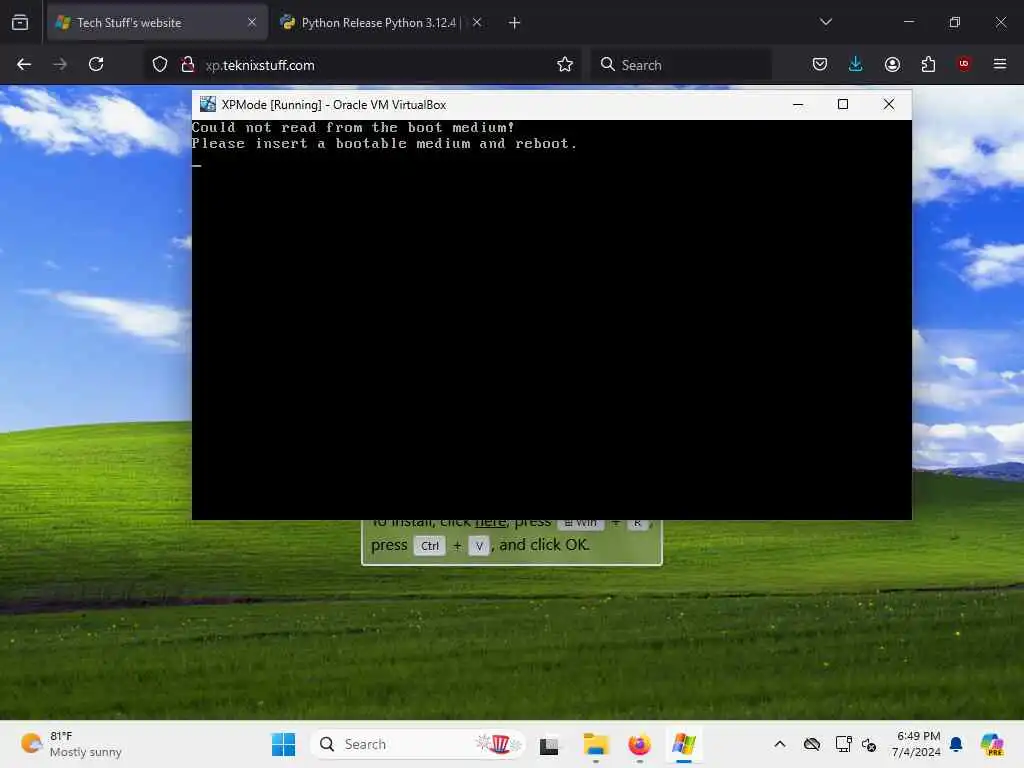Image resolution: width=1024 pixels, height=768 pixels.
Task: Open Firefox application hamburger menu
Action: (1000, 64)
